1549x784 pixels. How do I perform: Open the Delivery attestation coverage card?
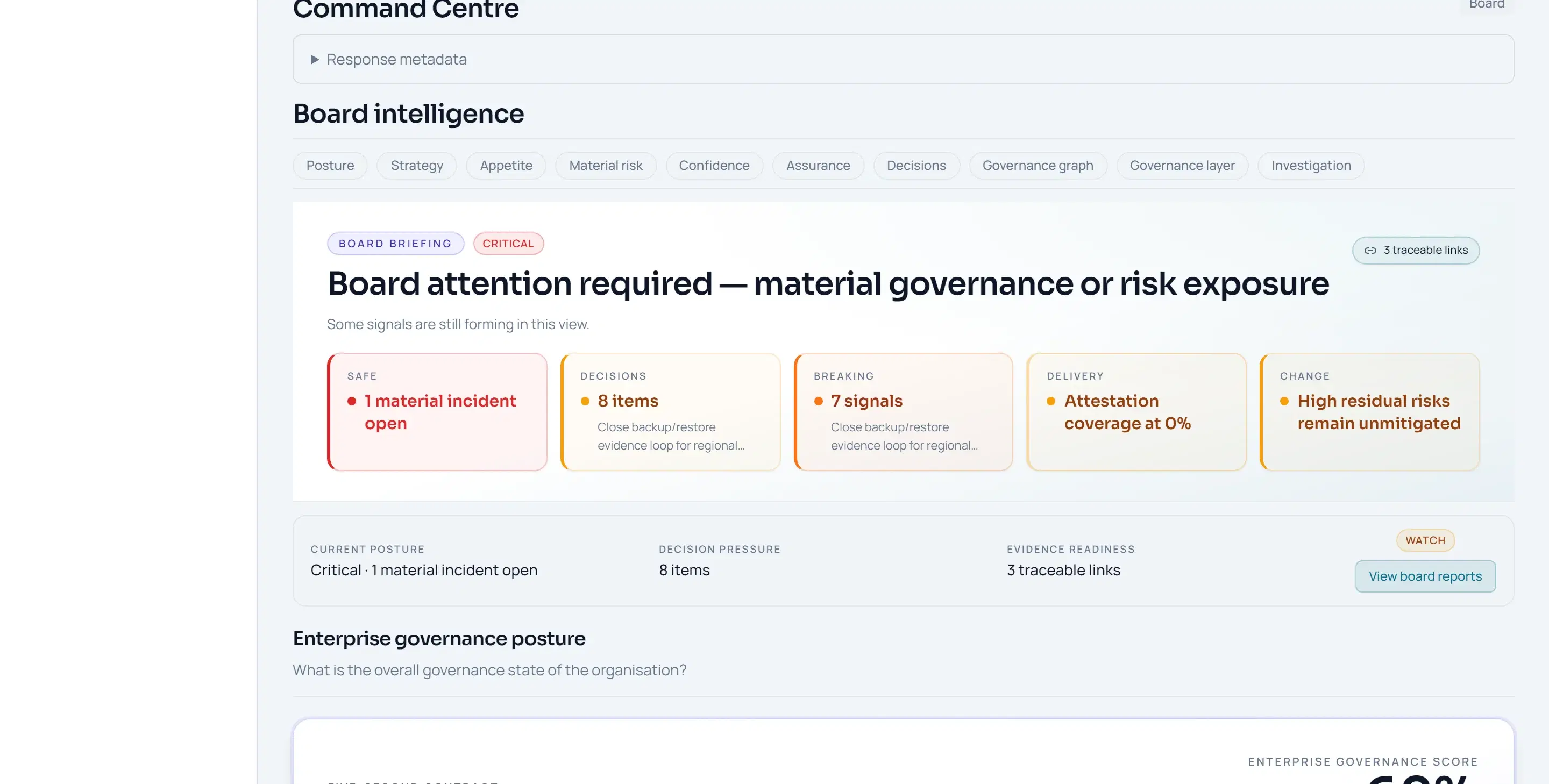[1136, 412]
